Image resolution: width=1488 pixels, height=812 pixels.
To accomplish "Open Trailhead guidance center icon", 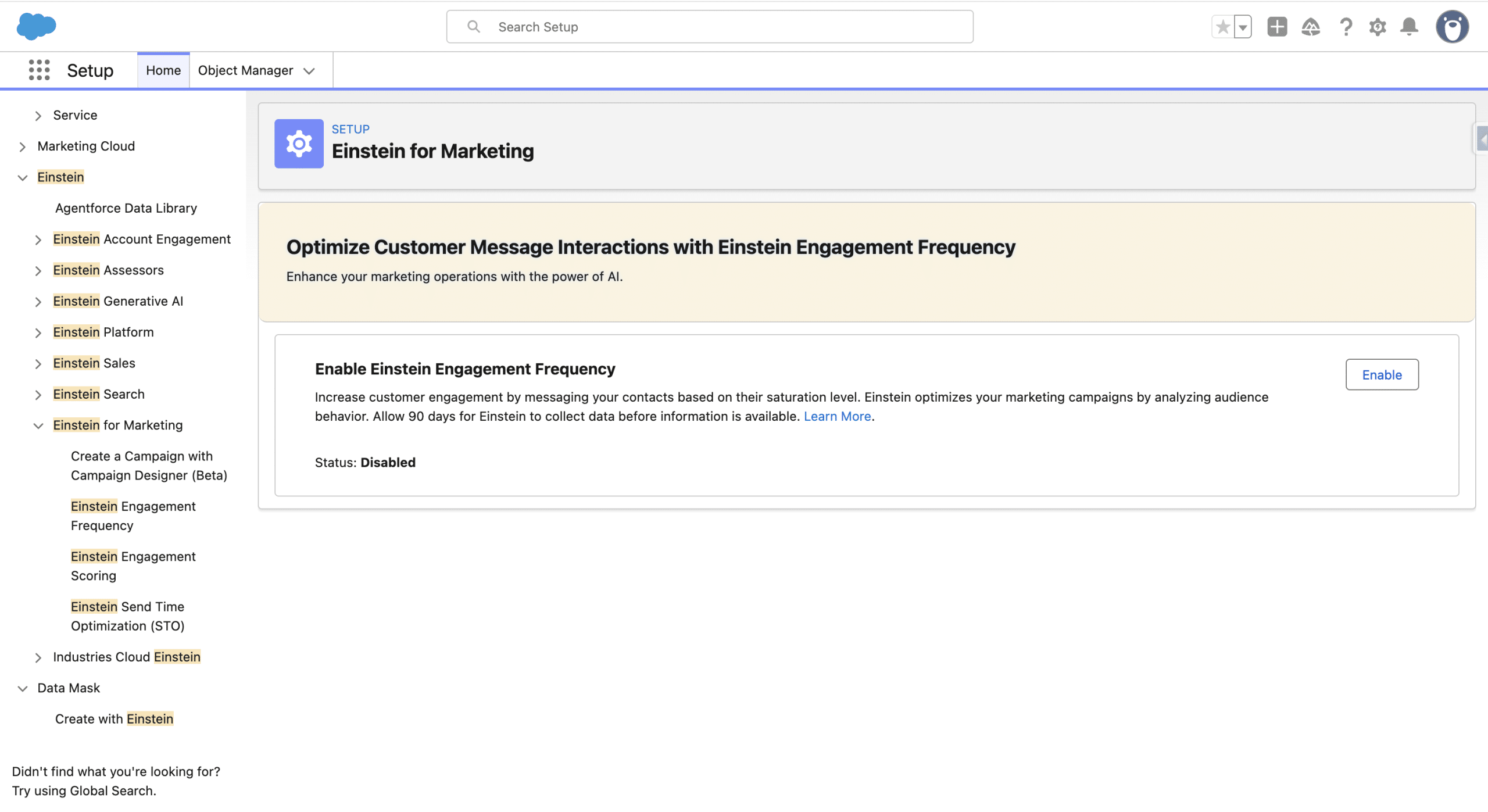I will tap(1311, 27).
